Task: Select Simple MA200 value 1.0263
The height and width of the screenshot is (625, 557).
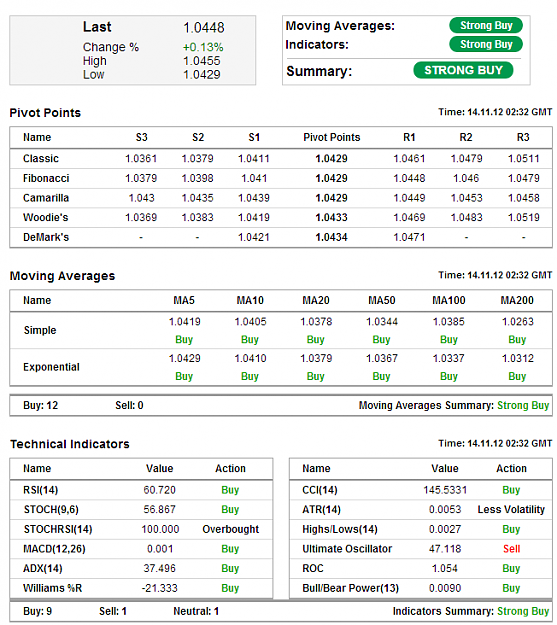Action: (518, 322)
